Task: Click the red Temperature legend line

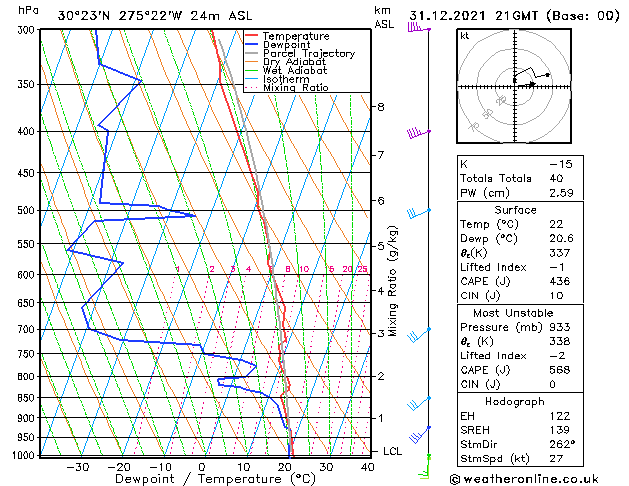Action: (252, 36)
